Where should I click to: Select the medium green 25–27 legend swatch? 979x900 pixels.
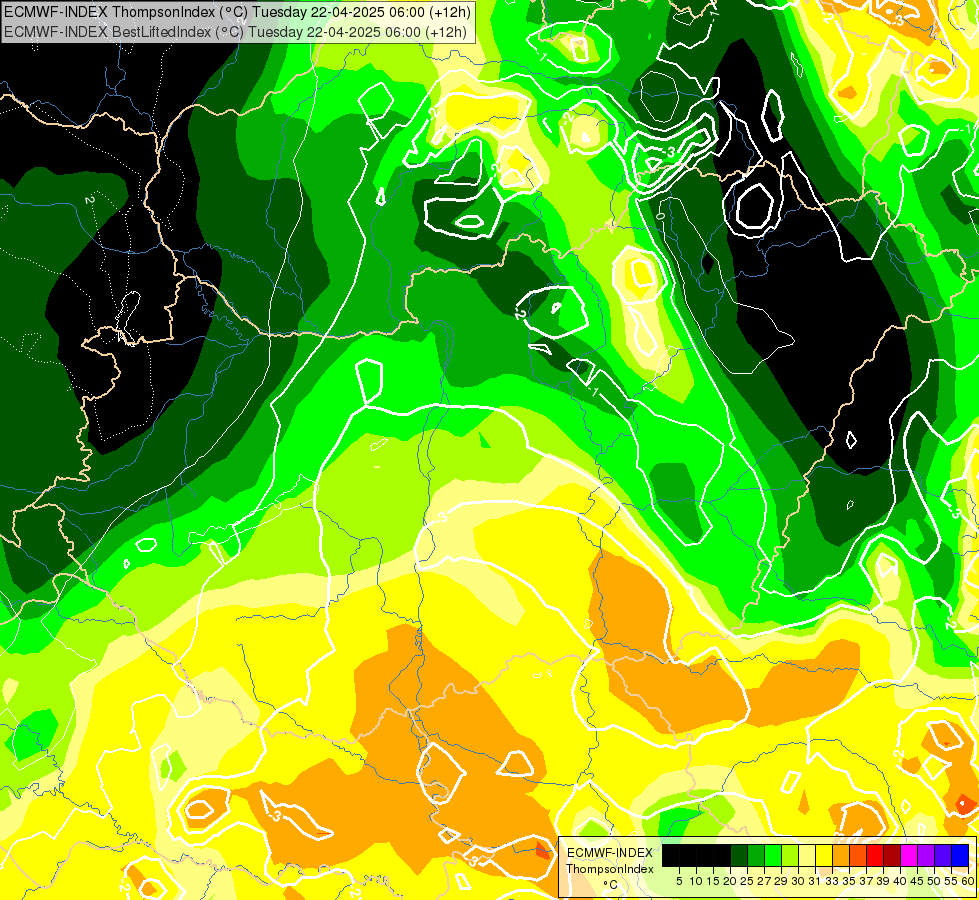pos(755,856)
